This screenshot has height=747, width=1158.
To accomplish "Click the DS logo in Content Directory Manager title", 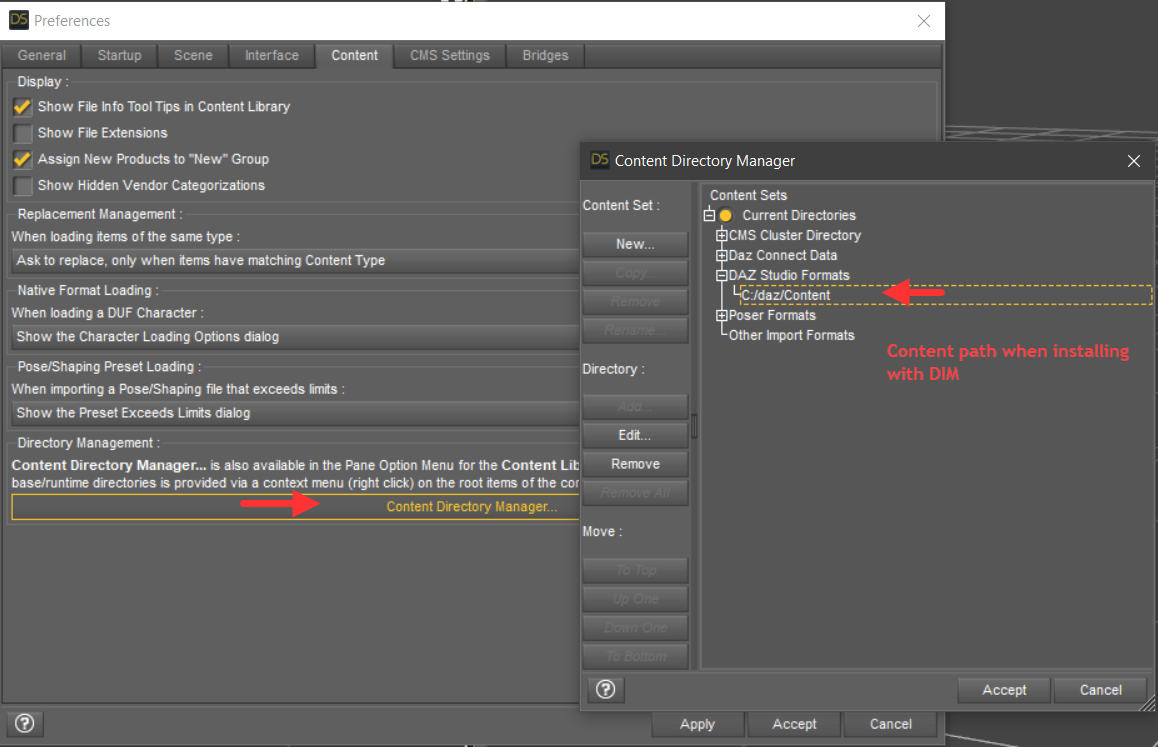I will [x=600, y=160].
